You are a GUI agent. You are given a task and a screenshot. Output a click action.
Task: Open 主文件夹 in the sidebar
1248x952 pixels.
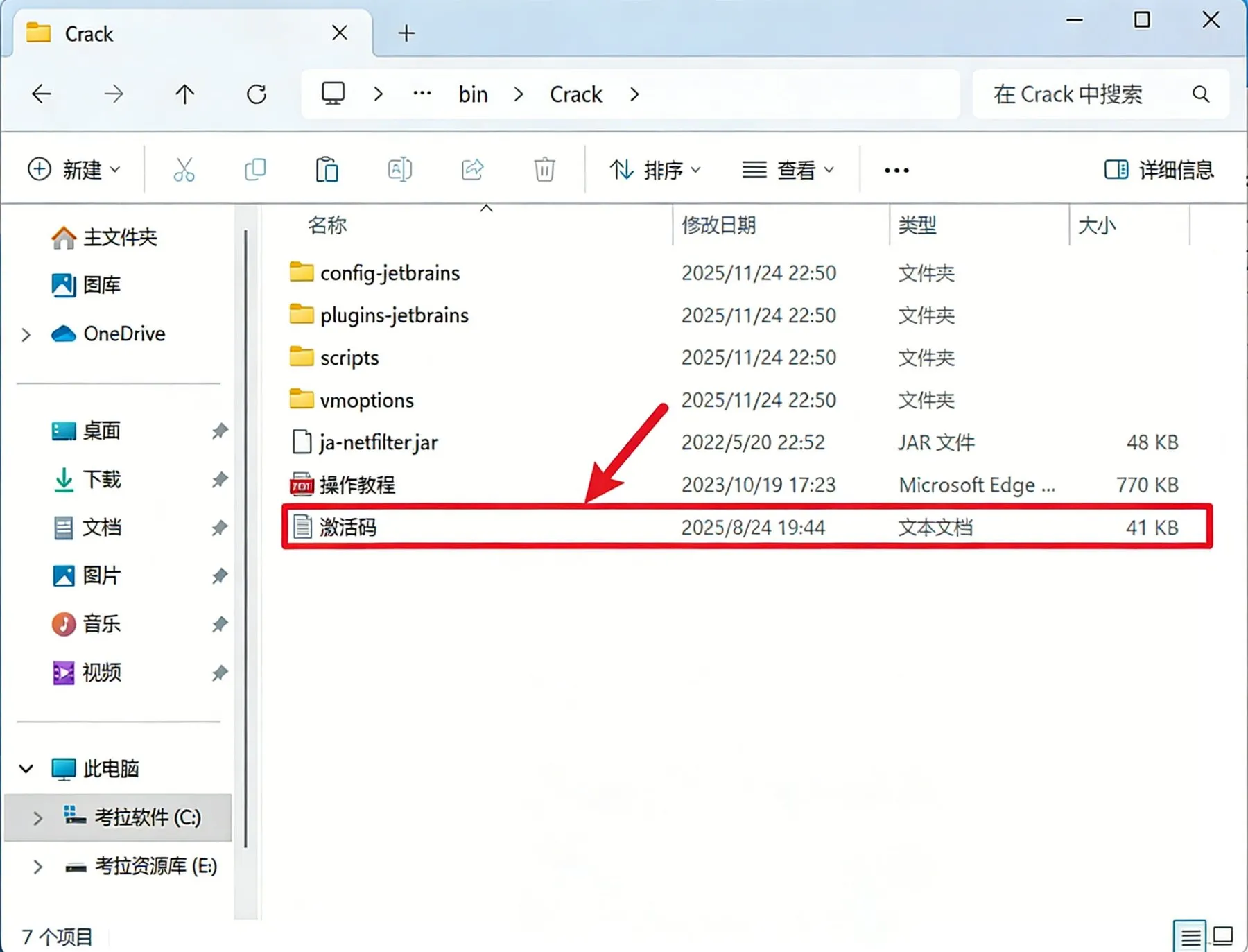click(x=105, y=238)
